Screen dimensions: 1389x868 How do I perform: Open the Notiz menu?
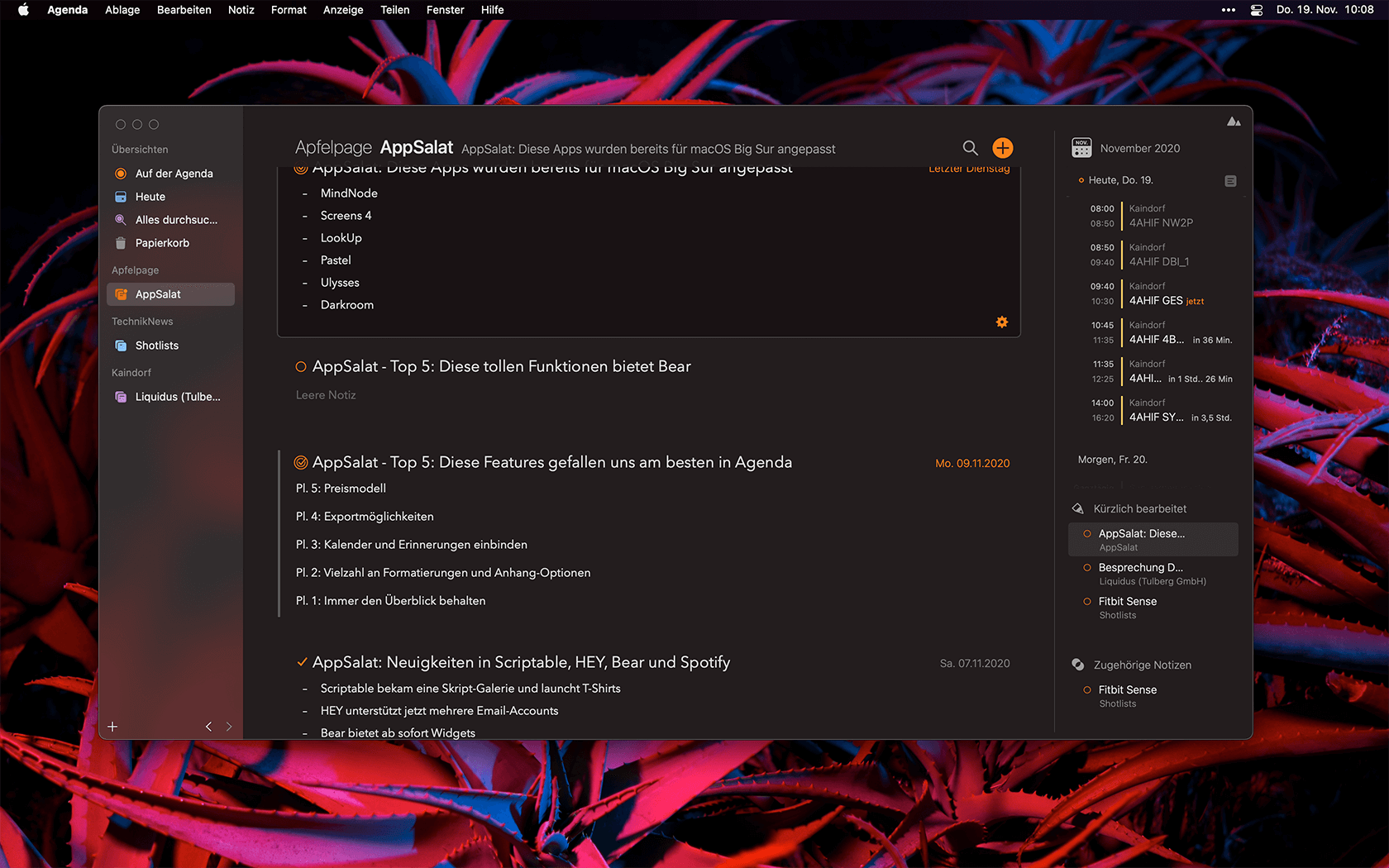click(x=241, y=10)
